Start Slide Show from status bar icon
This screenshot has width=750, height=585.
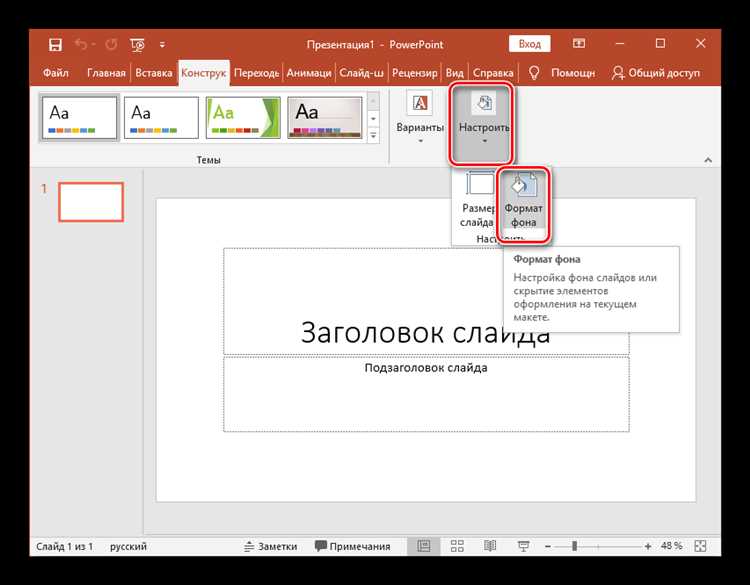[x=523, y=546]
